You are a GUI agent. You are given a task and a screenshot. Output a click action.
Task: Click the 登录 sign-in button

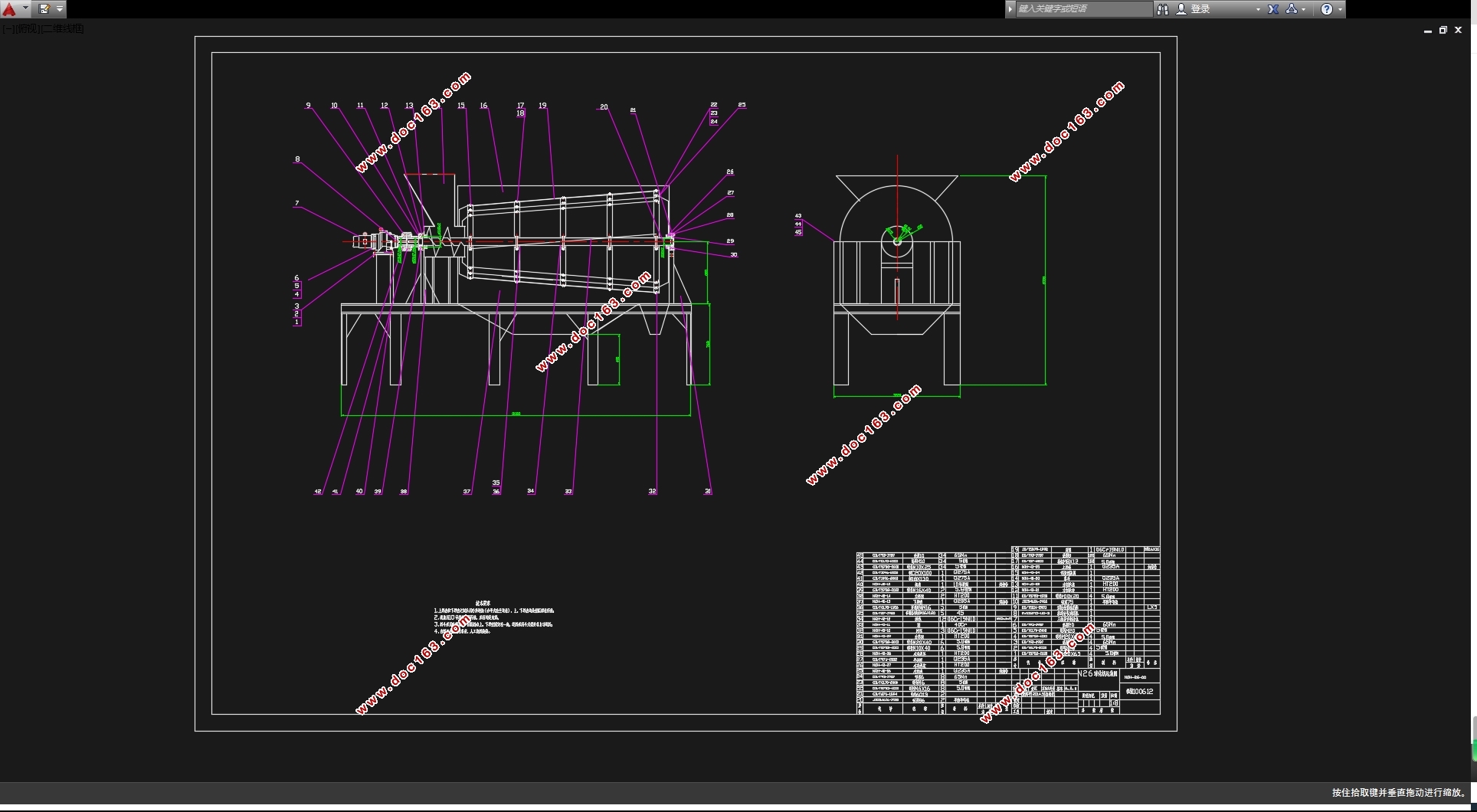[x=1194, y=9]
